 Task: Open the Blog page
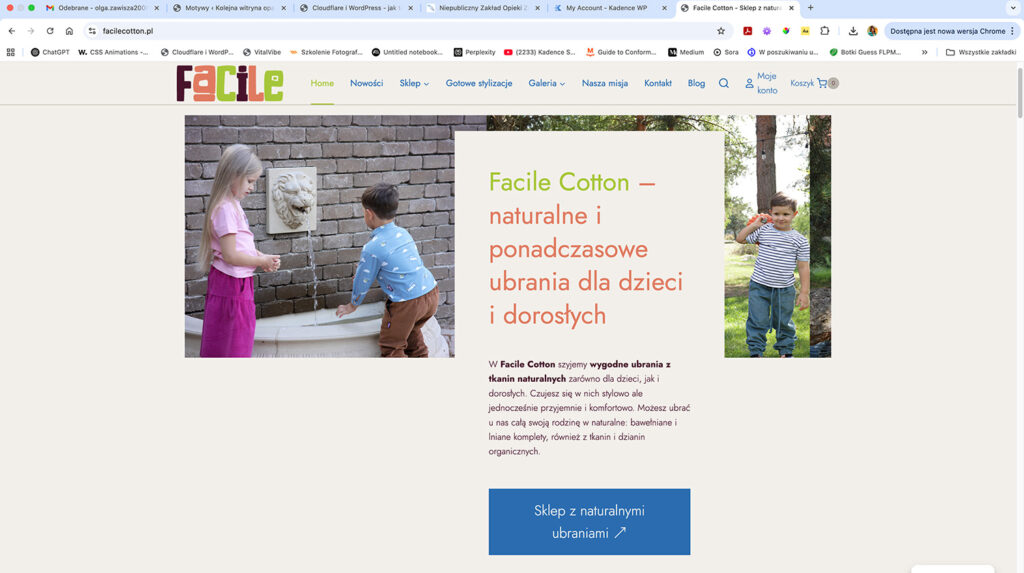point(696,83)
